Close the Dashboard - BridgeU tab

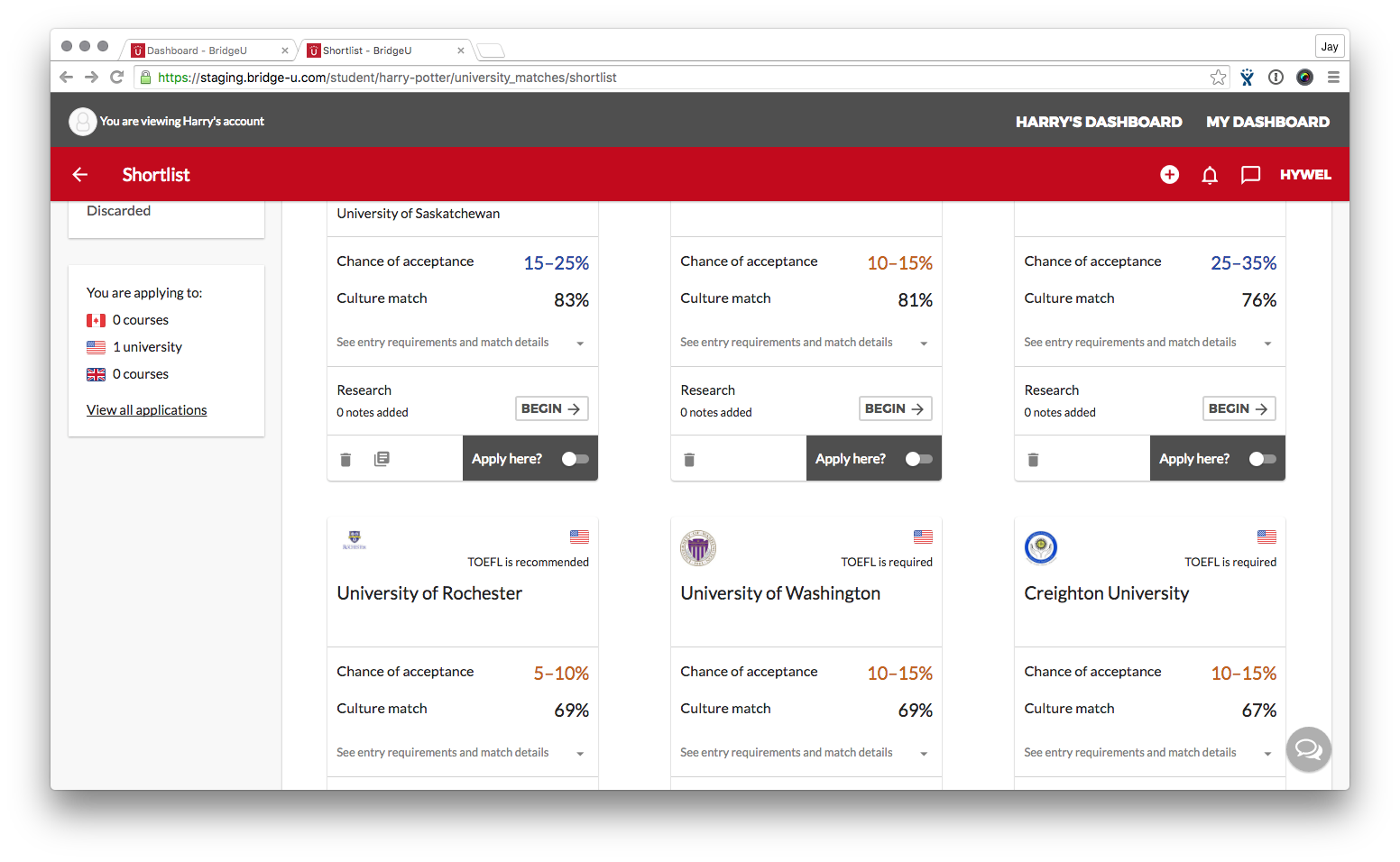pyautogui.click(x=285, y=50)
